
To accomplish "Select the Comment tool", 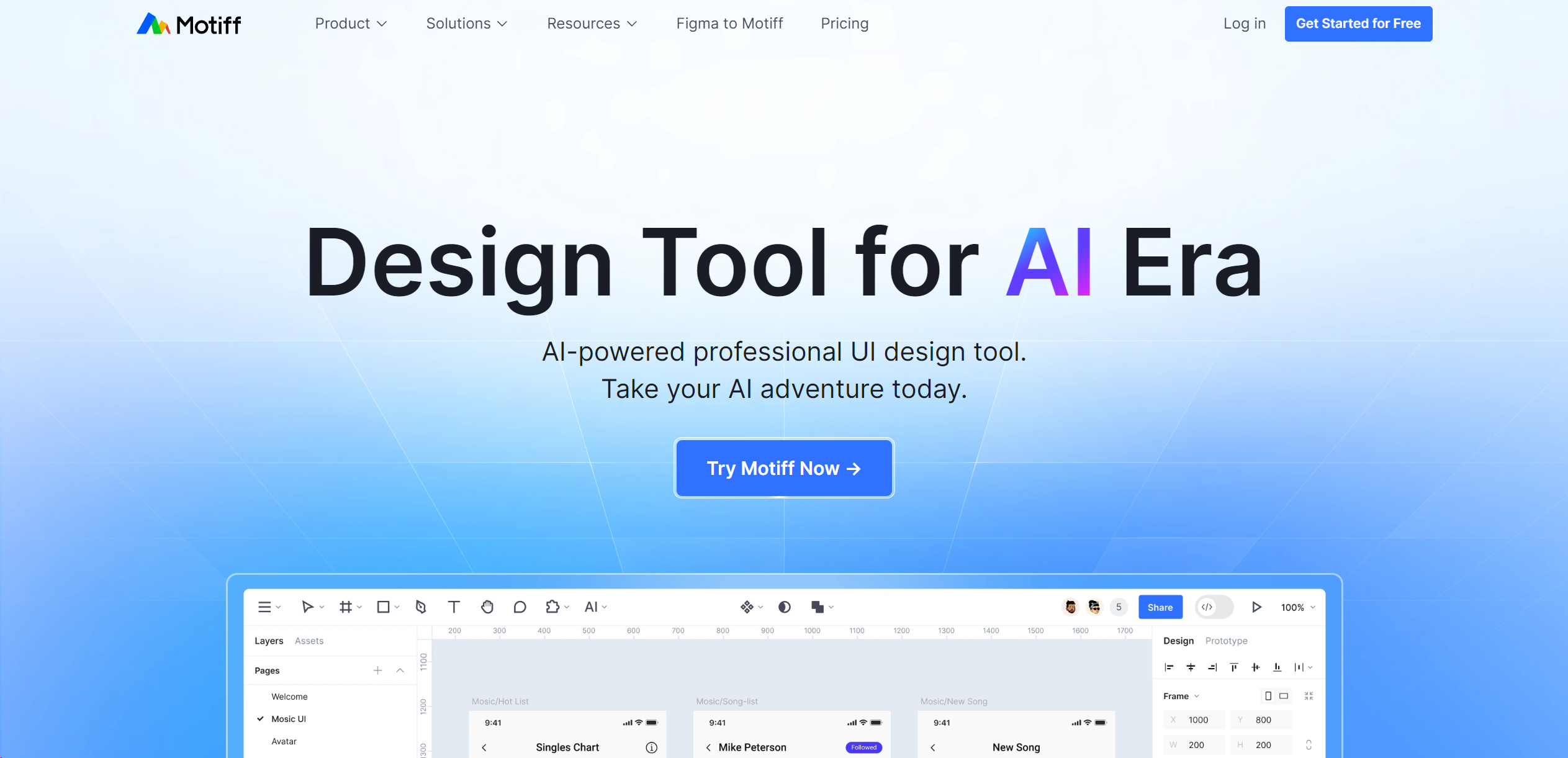I will [x=520, y=607].
